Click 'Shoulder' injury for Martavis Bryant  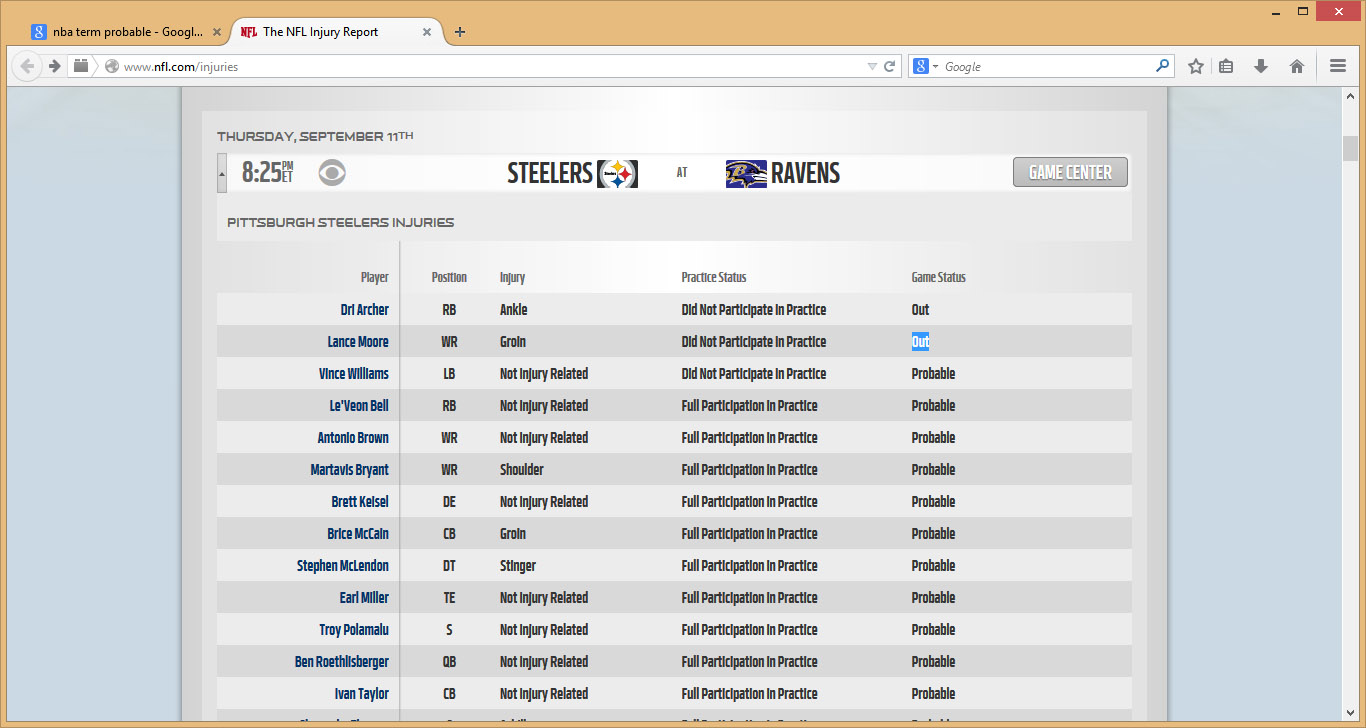point(522,470)
